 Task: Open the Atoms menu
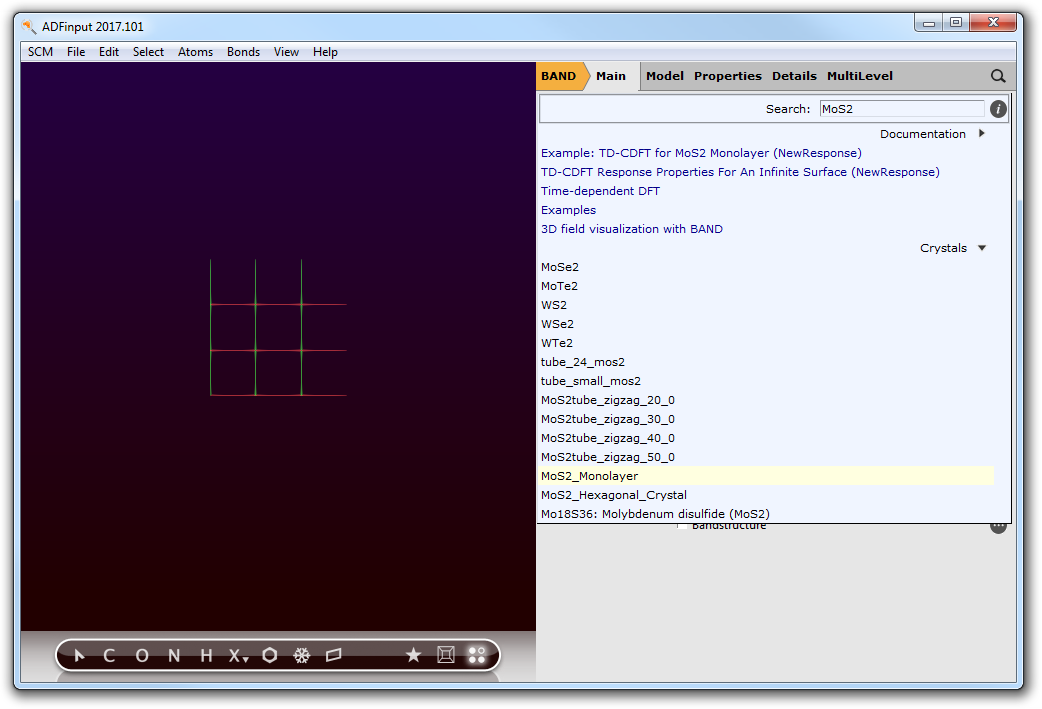point(195,52)
